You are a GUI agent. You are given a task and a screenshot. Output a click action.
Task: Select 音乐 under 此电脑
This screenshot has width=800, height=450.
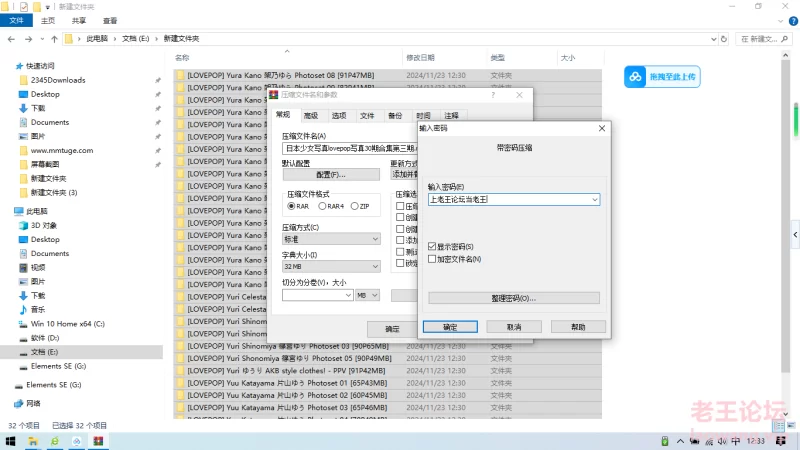tap(38, 310)
